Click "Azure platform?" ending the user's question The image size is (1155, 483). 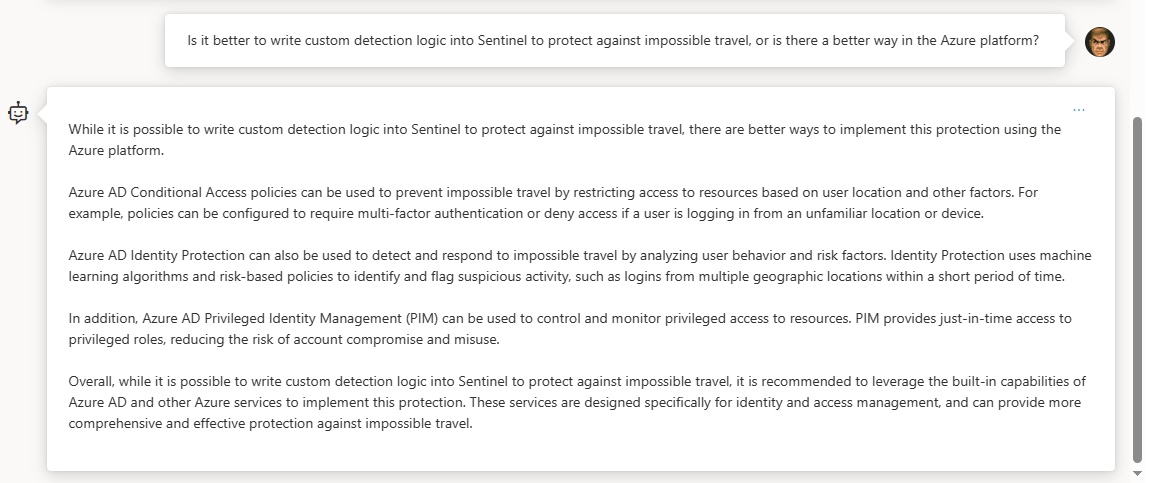coord(990,40)
